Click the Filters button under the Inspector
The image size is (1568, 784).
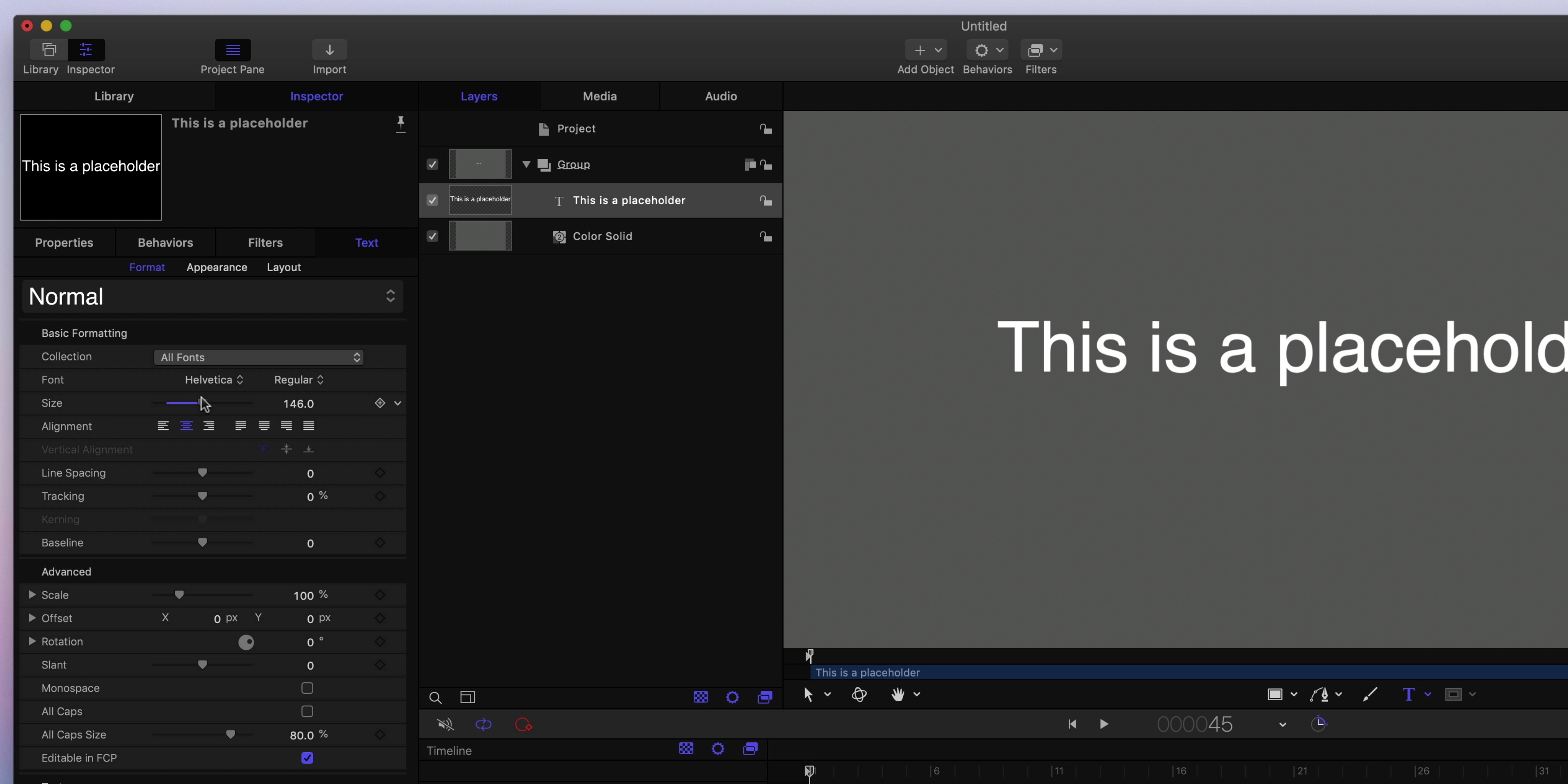coord(265,242)
